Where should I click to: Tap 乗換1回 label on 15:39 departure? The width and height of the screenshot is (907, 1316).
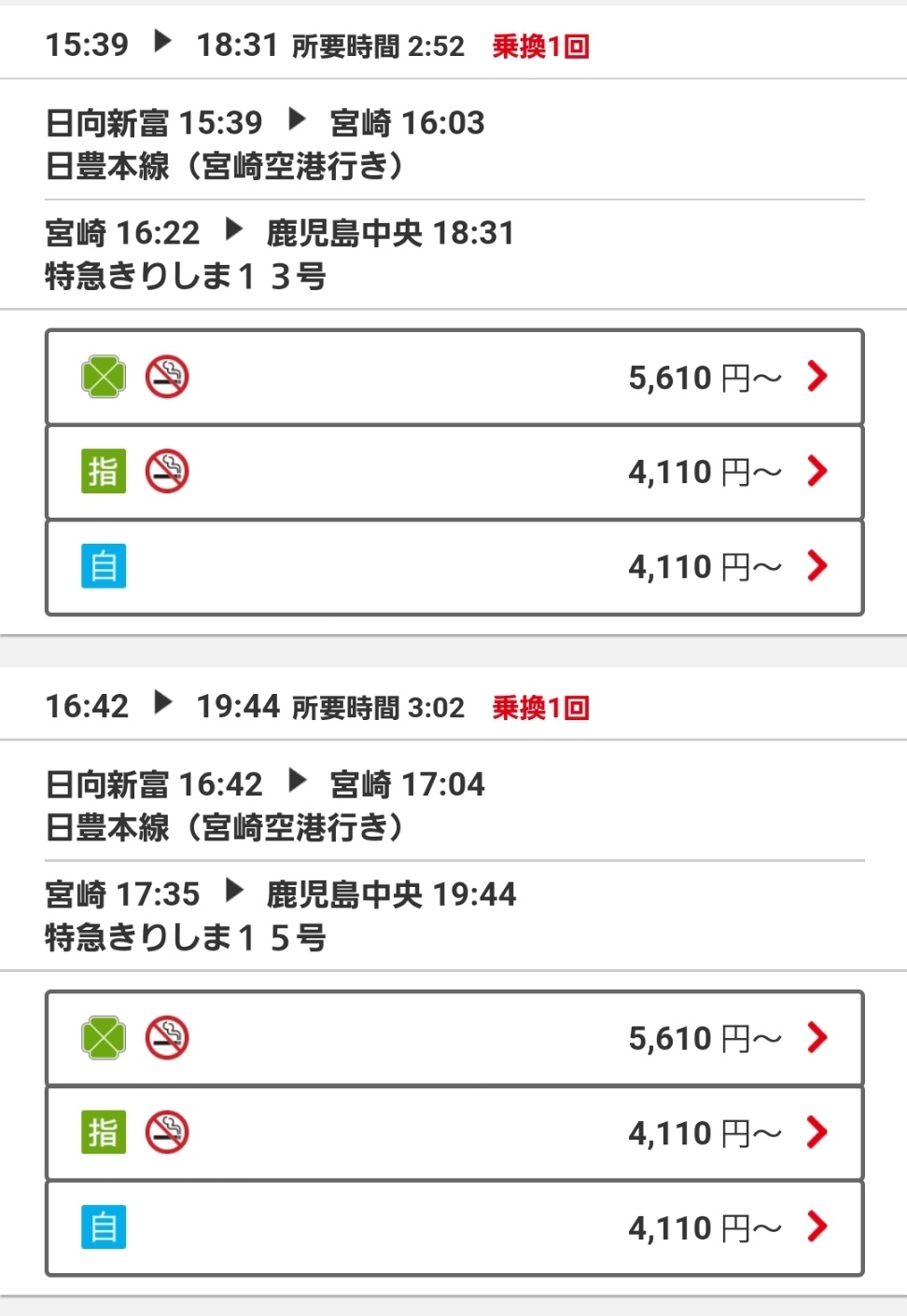541,46
